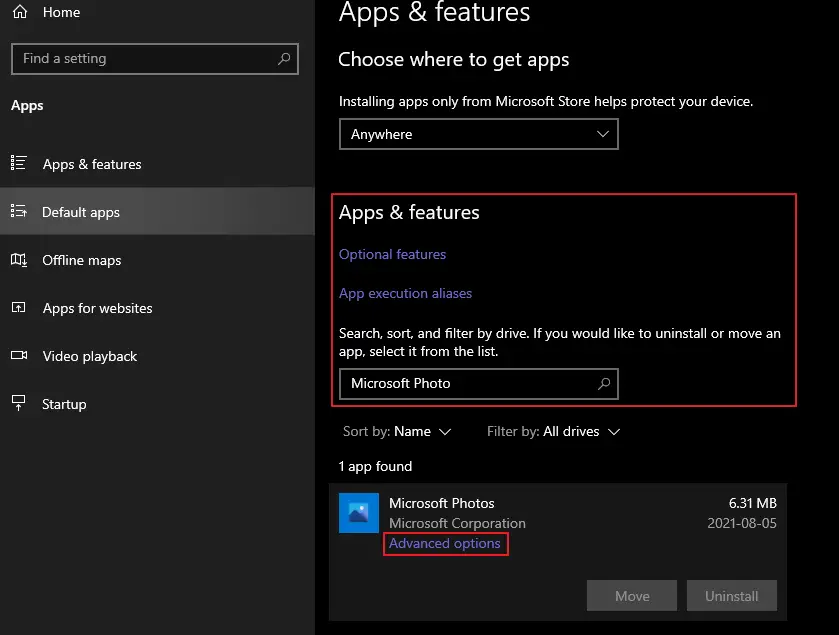The image size is (839, 635).
Task: Click the Microsoft Corporation publisher text
Action: (x=457, y=523)
